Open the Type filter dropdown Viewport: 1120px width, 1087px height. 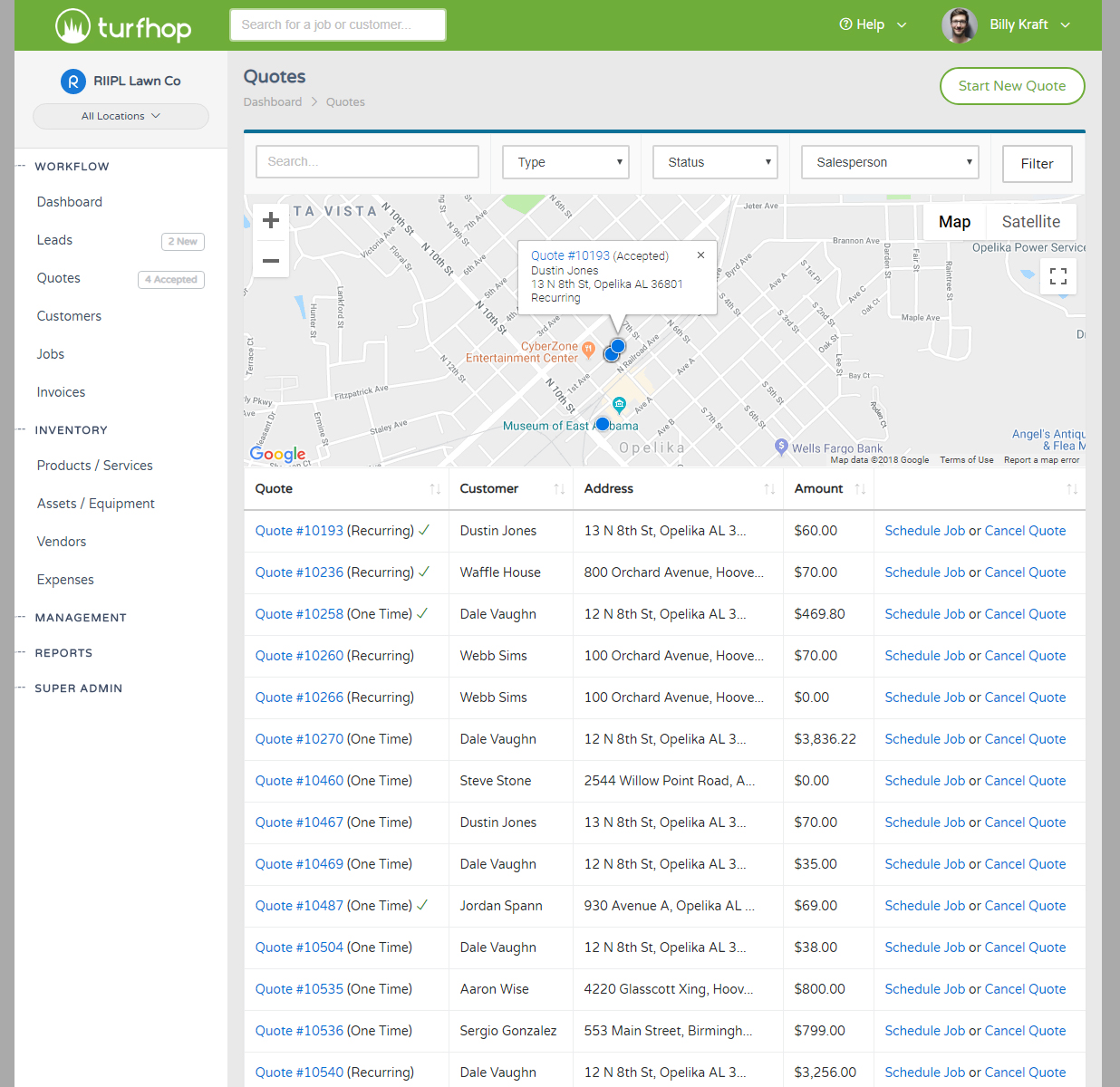[x=566, y=162]
